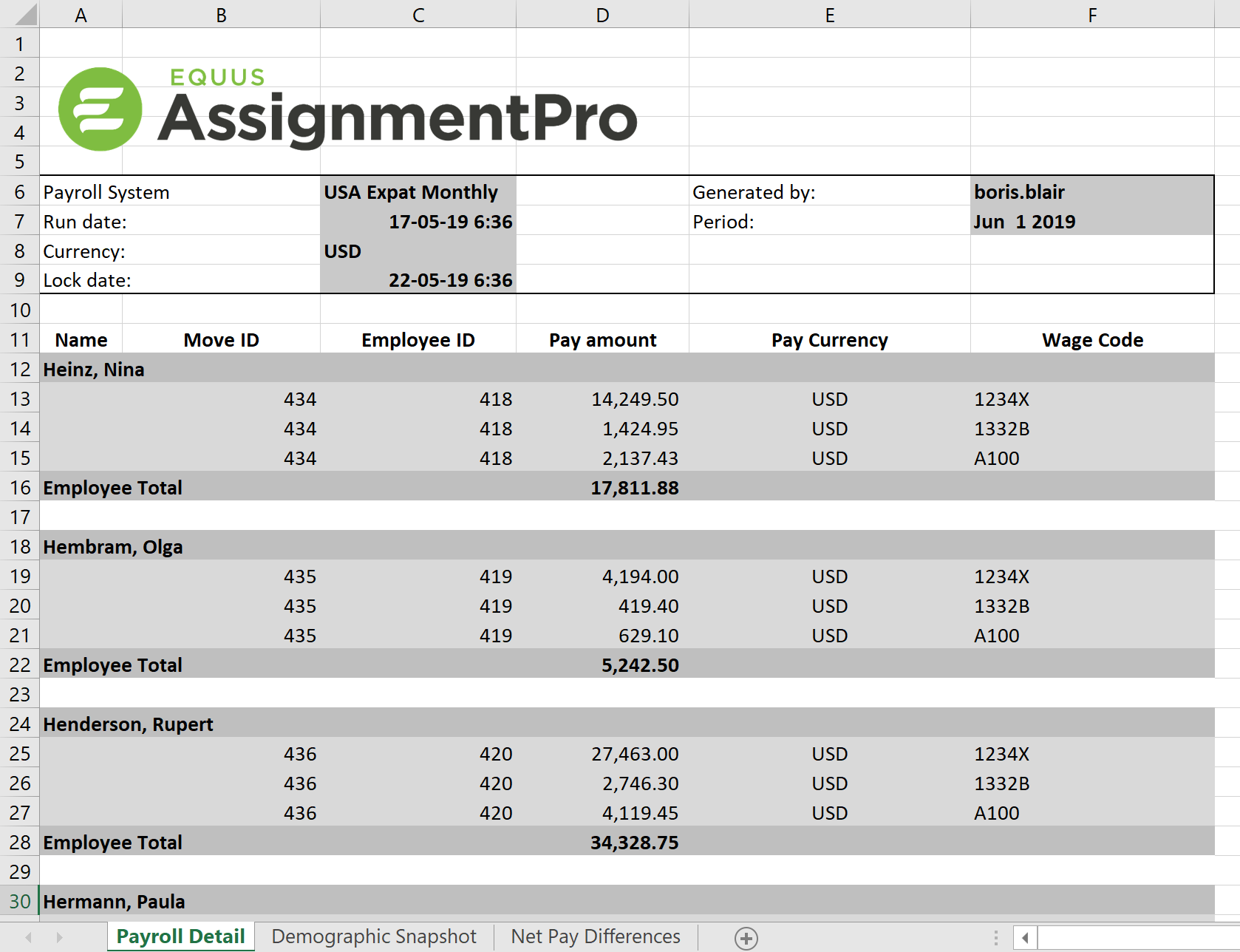Select pay amount 4,119.45
Viewport: 1240px width, 952px height.
pos(602,812)
